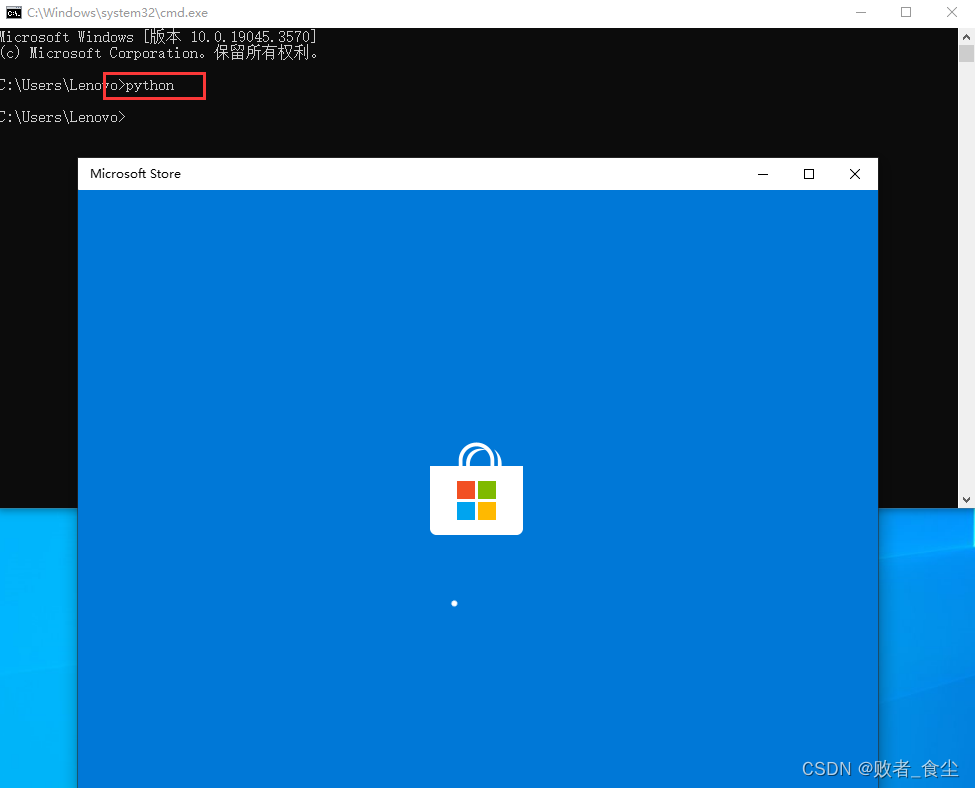Viewport: 975px width, 788px height.
Task: Click the Microsoft Windows version line
Action: pos(159,37)
